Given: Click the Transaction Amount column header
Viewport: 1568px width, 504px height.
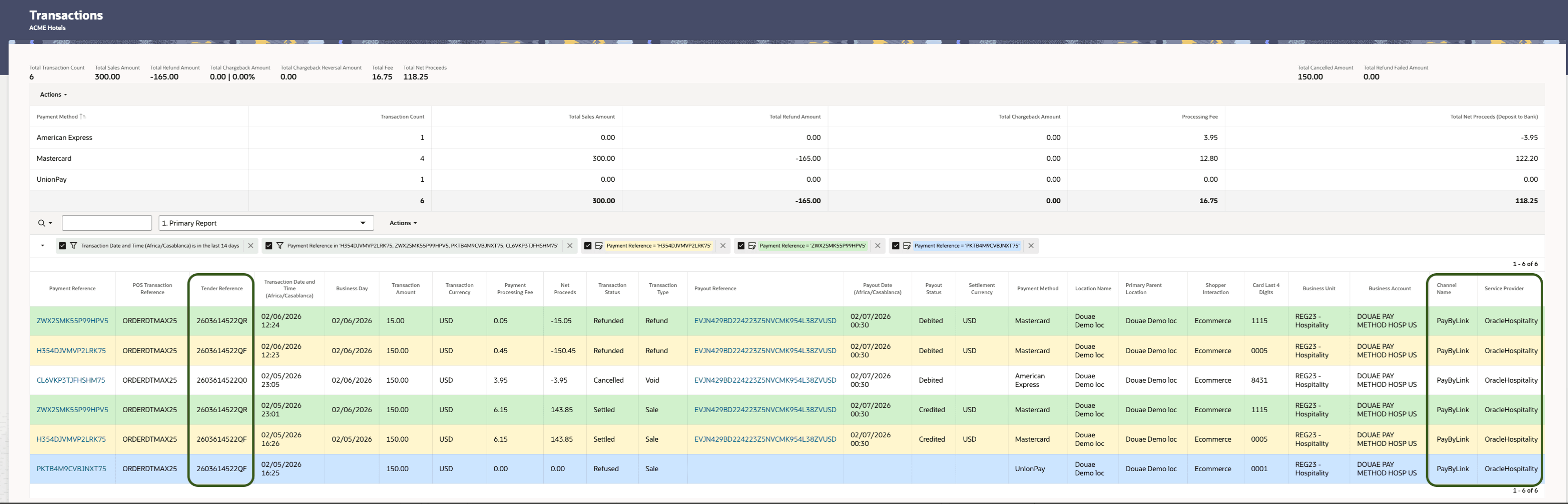Looking at the screenshot, I should pos(405,288).
